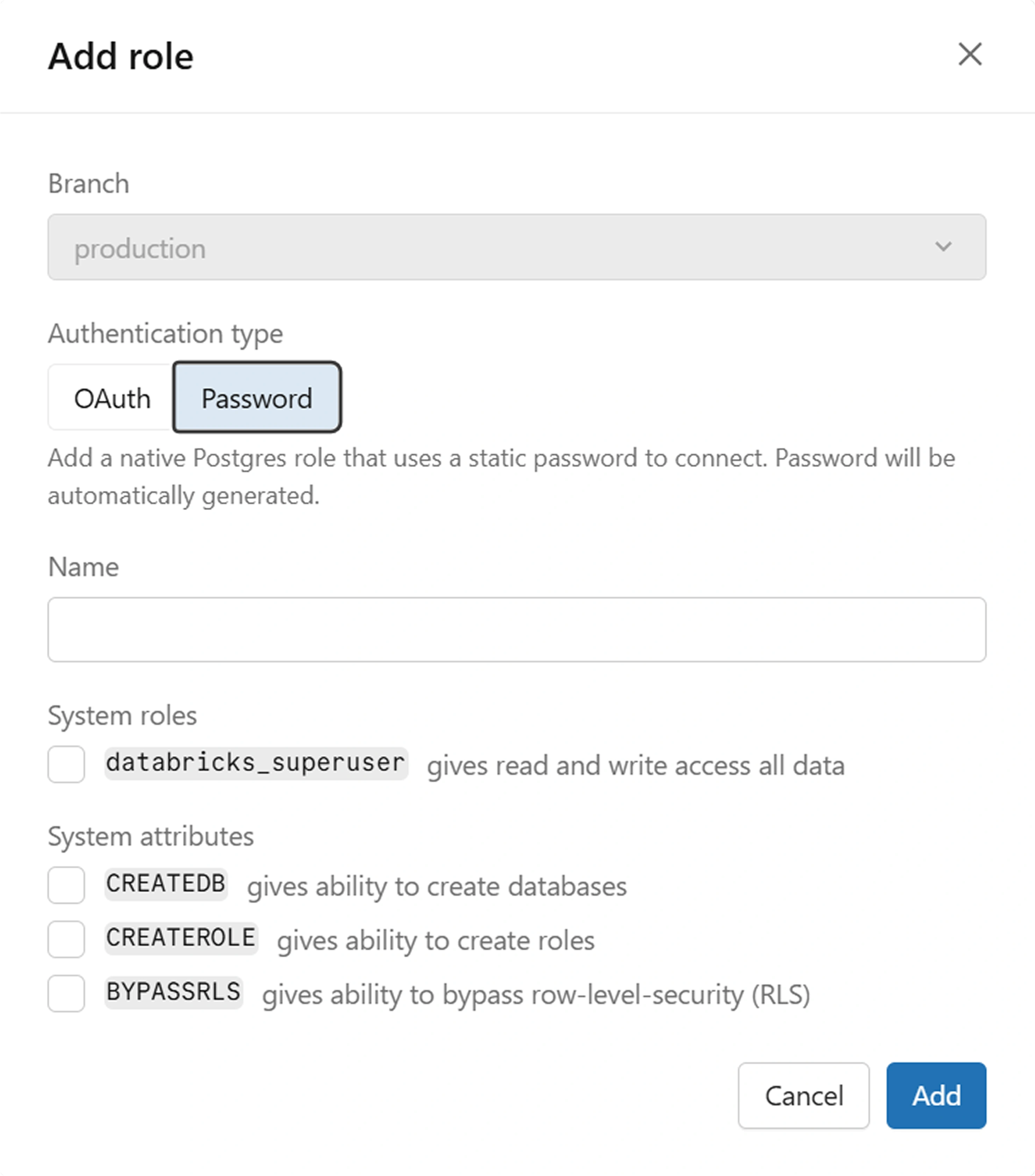Check the CREATEROLE attribute box
Image resolution: width=1035 pixels, height=1176 pixels.
pyautogui.click(x=66, y=940)
